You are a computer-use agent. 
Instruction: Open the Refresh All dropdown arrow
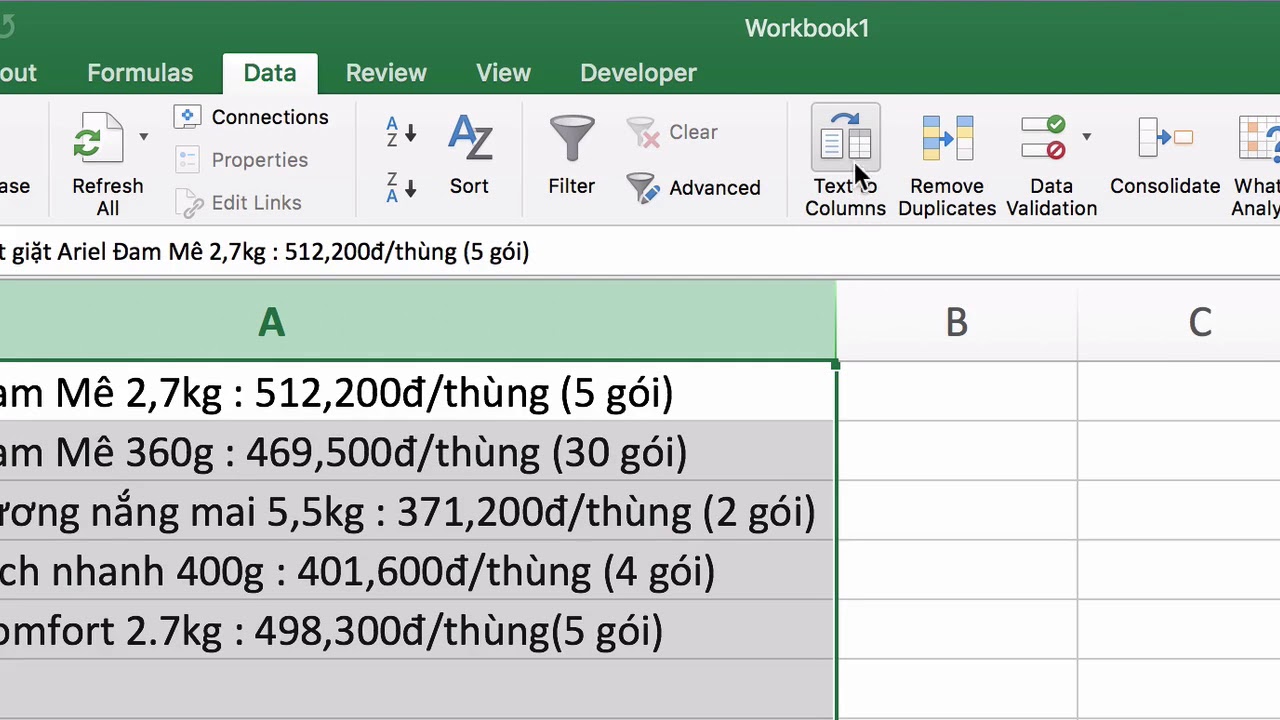[x=143, y=137]
